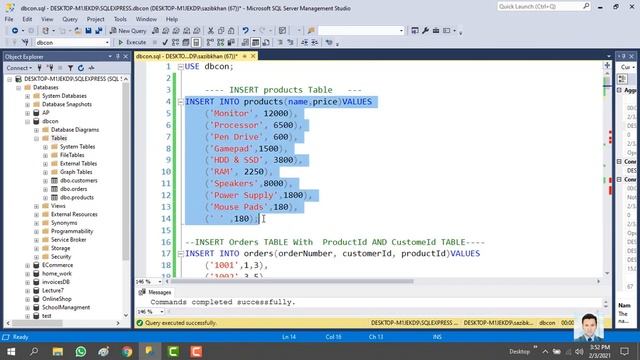Expand the System Databases folder
The image size is (640, 360).
point(27,96)
